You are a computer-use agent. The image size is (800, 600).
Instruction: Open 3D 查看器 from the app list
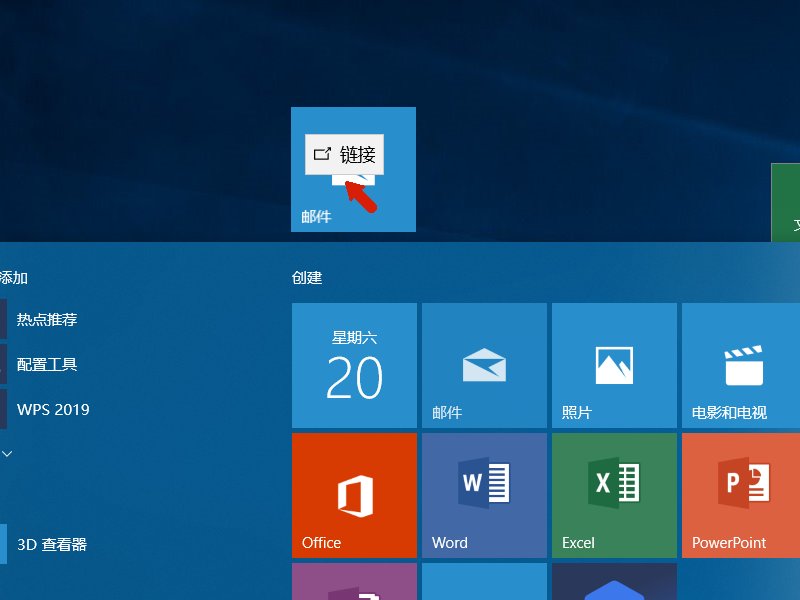52,544
